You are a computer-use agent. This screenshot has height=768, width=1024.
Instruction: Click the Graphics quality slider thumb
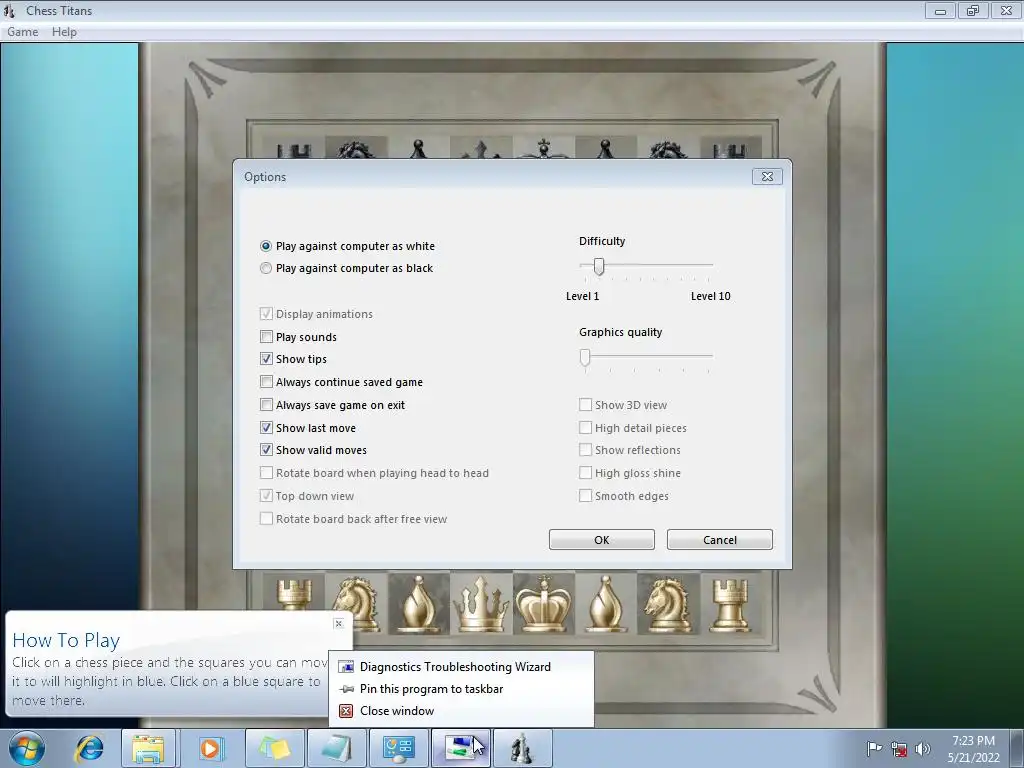[585, 357]
